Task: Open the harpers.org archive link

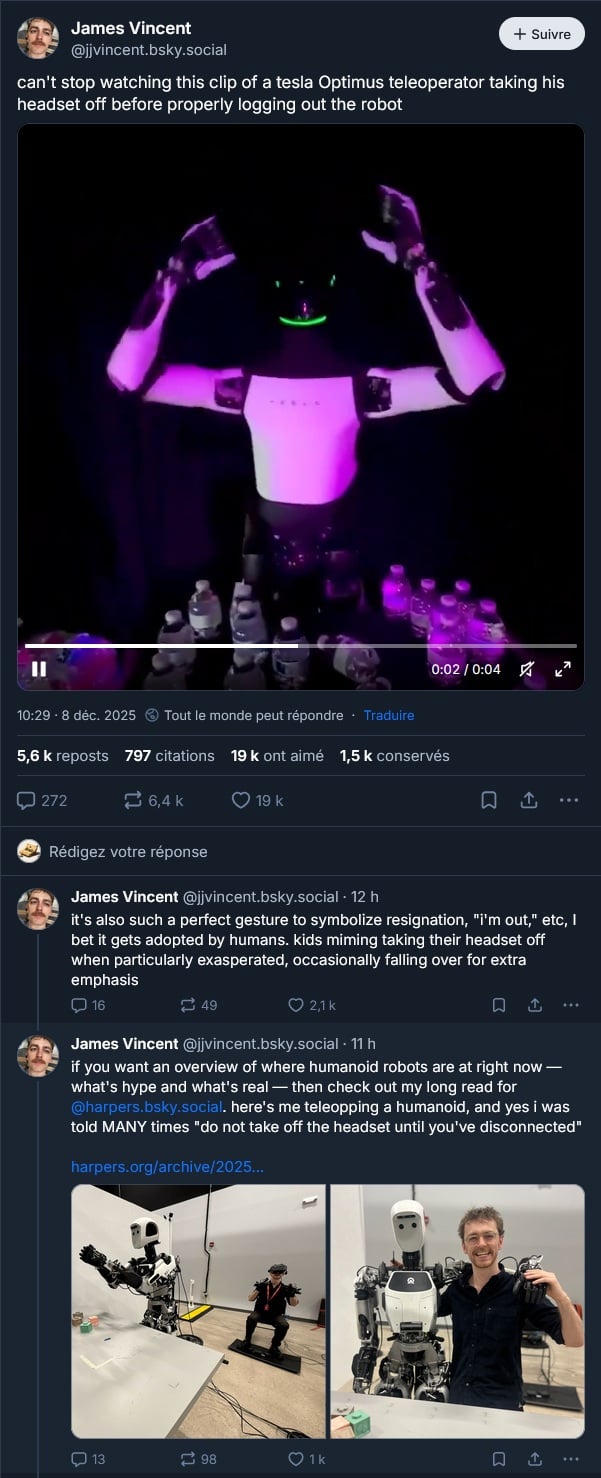Action: click(167, 1166)
